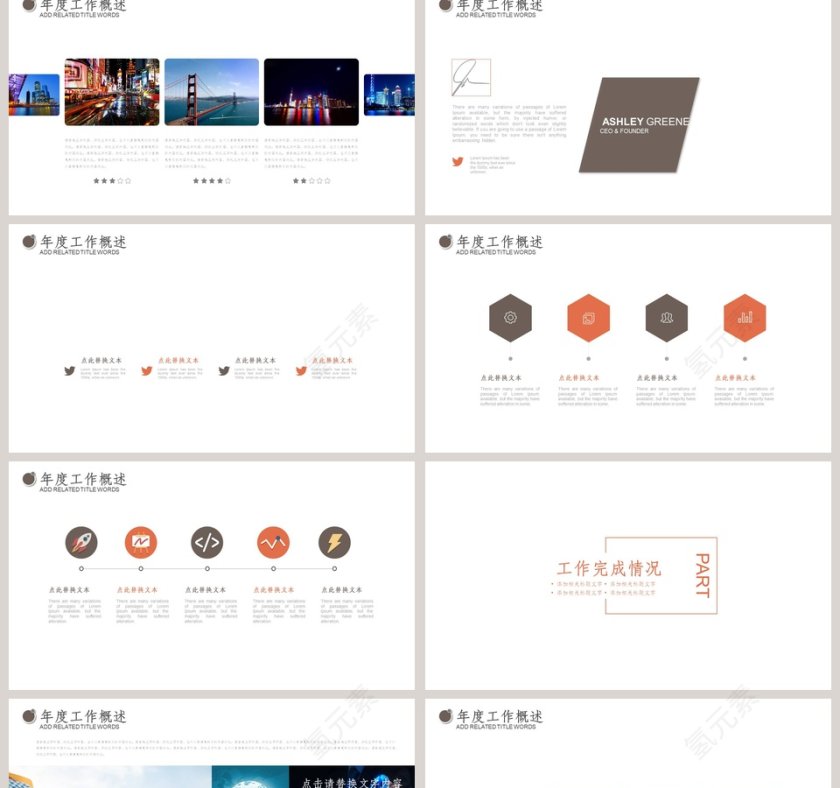Image resolution: width=840 pixels, height=788 pixels.
Task: Open the Golden Gate Bridge photo
Action: tap(211, 92)
